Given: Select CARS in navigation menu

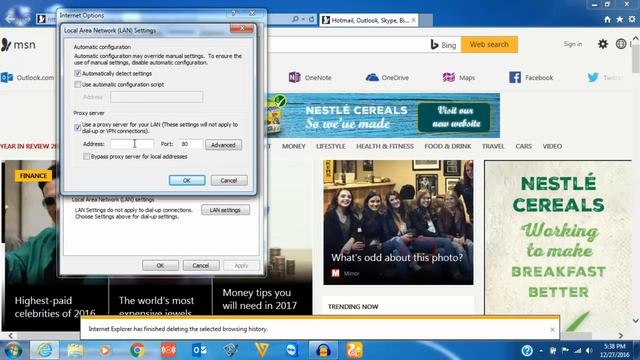Looking at the screenshot, I should (x=523, y=146).
